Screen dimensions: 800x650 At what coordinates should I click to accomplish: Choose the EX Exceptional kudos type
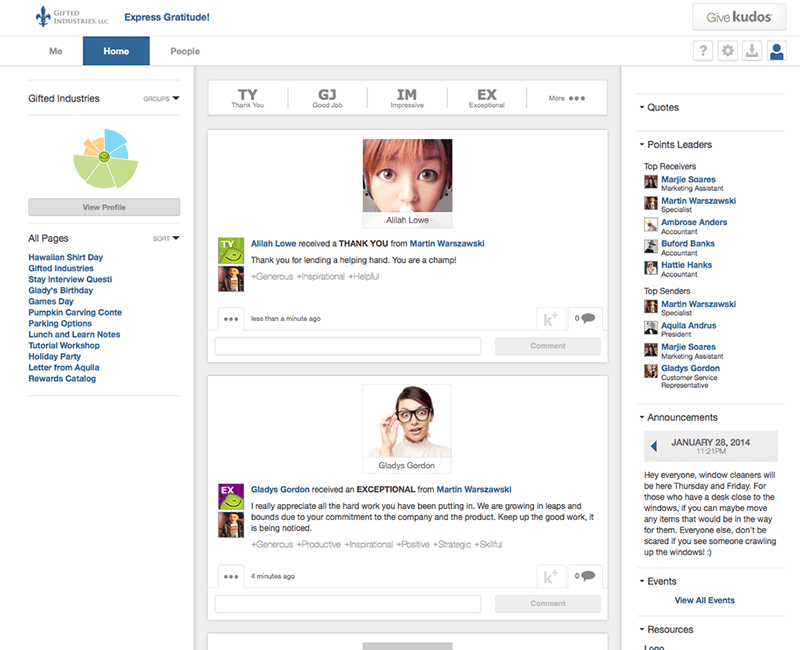click(487, 98)
